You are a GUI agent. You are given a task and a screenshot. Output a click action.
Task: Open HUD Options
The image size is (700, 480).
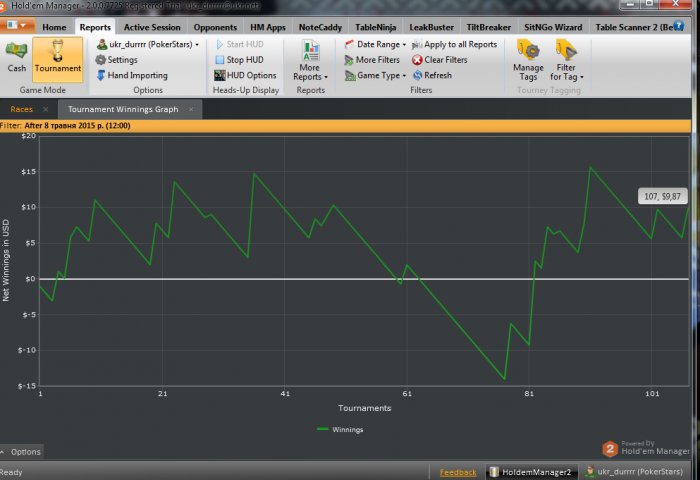(x=245, y=75)
